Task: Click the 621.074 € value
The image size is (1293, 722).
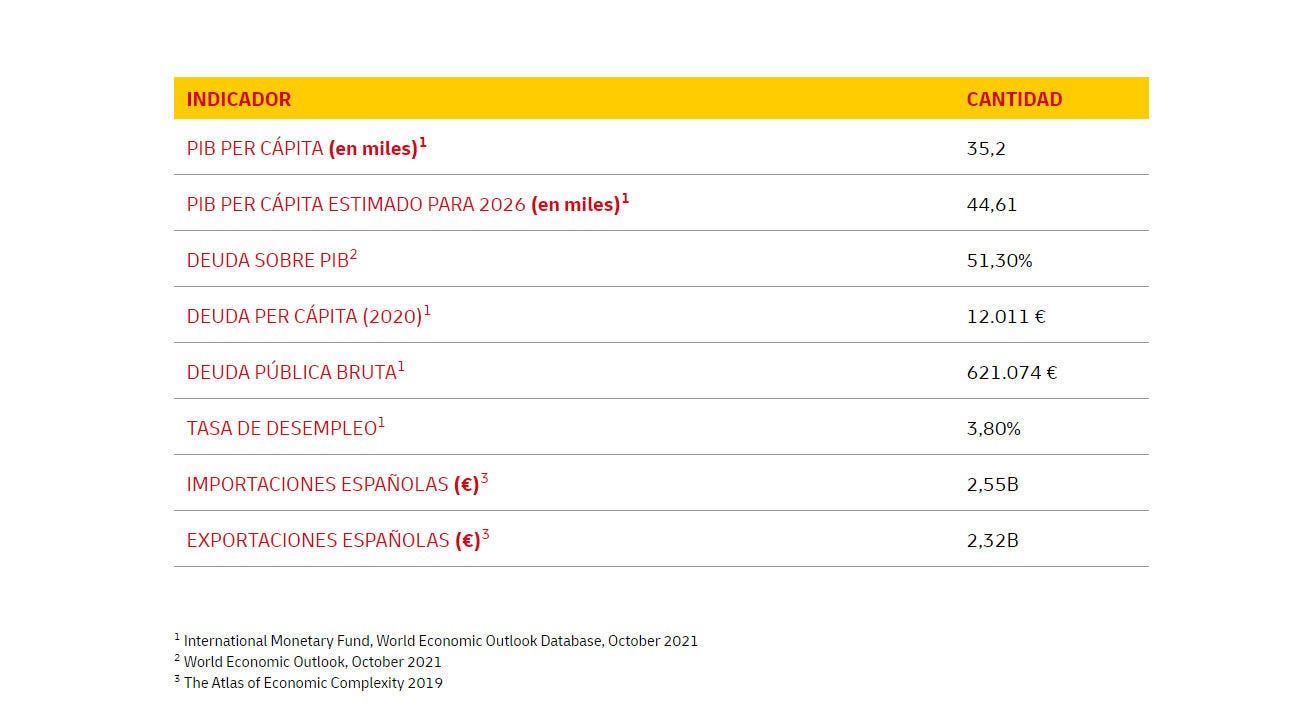Action: (1012, 373)
